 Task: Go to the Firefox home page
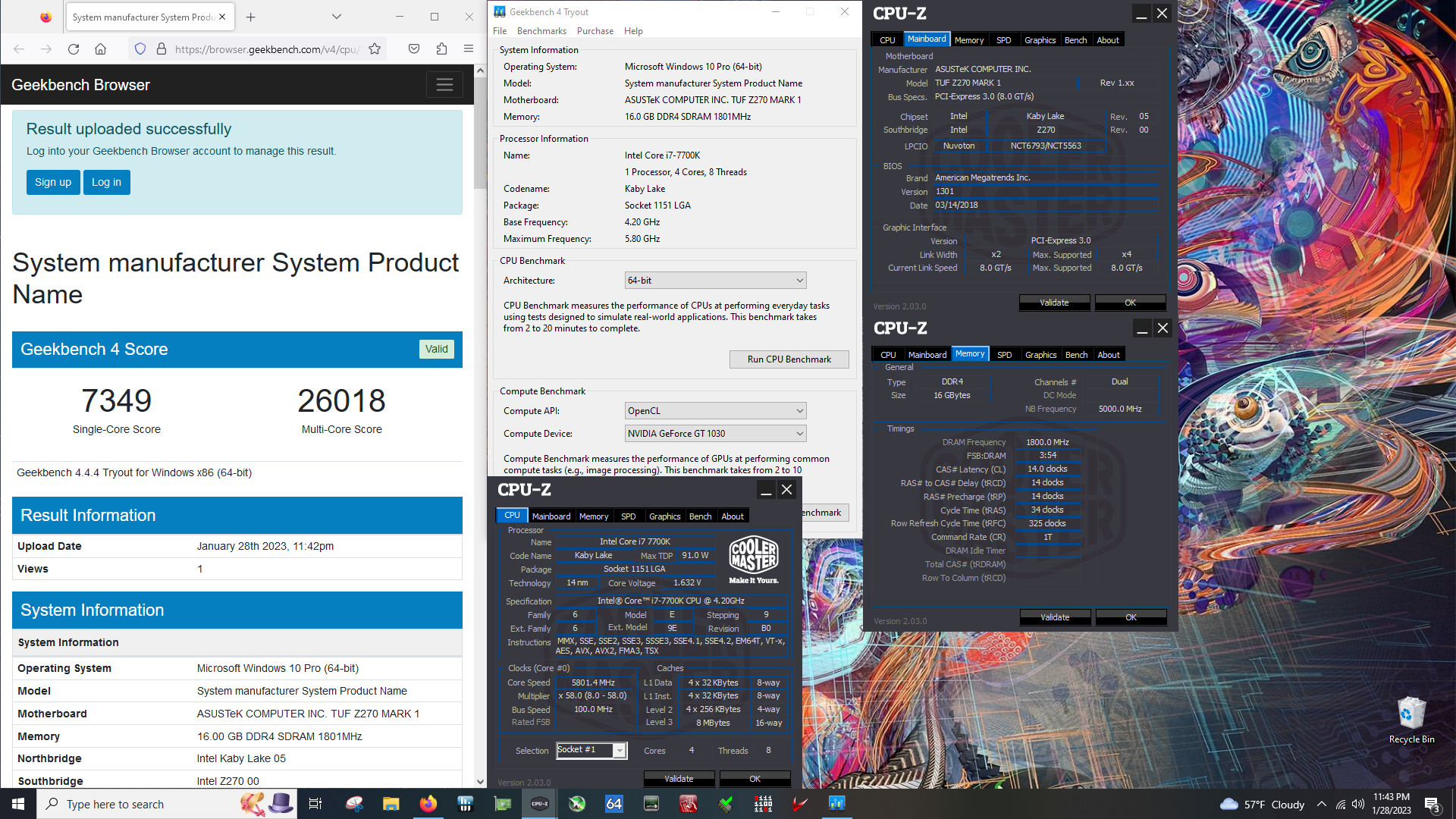100,49
